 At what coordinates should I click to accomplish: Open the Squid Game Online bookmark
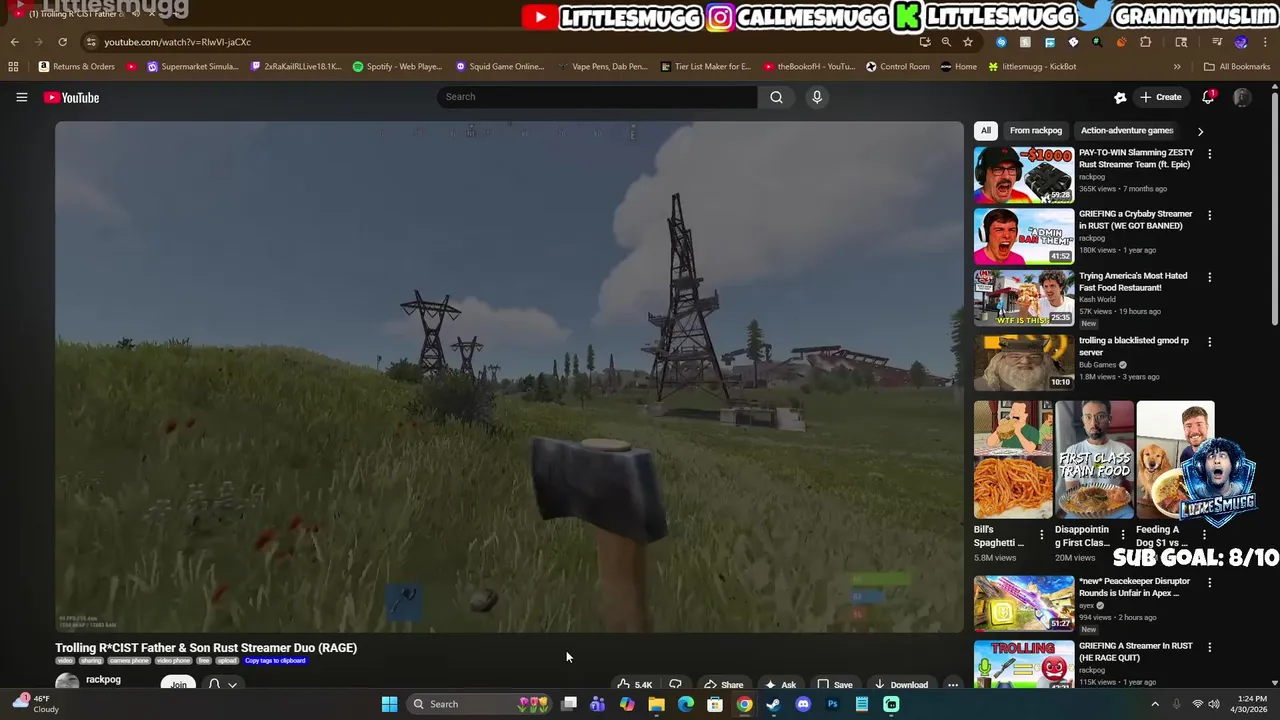[x=500, y=67]
